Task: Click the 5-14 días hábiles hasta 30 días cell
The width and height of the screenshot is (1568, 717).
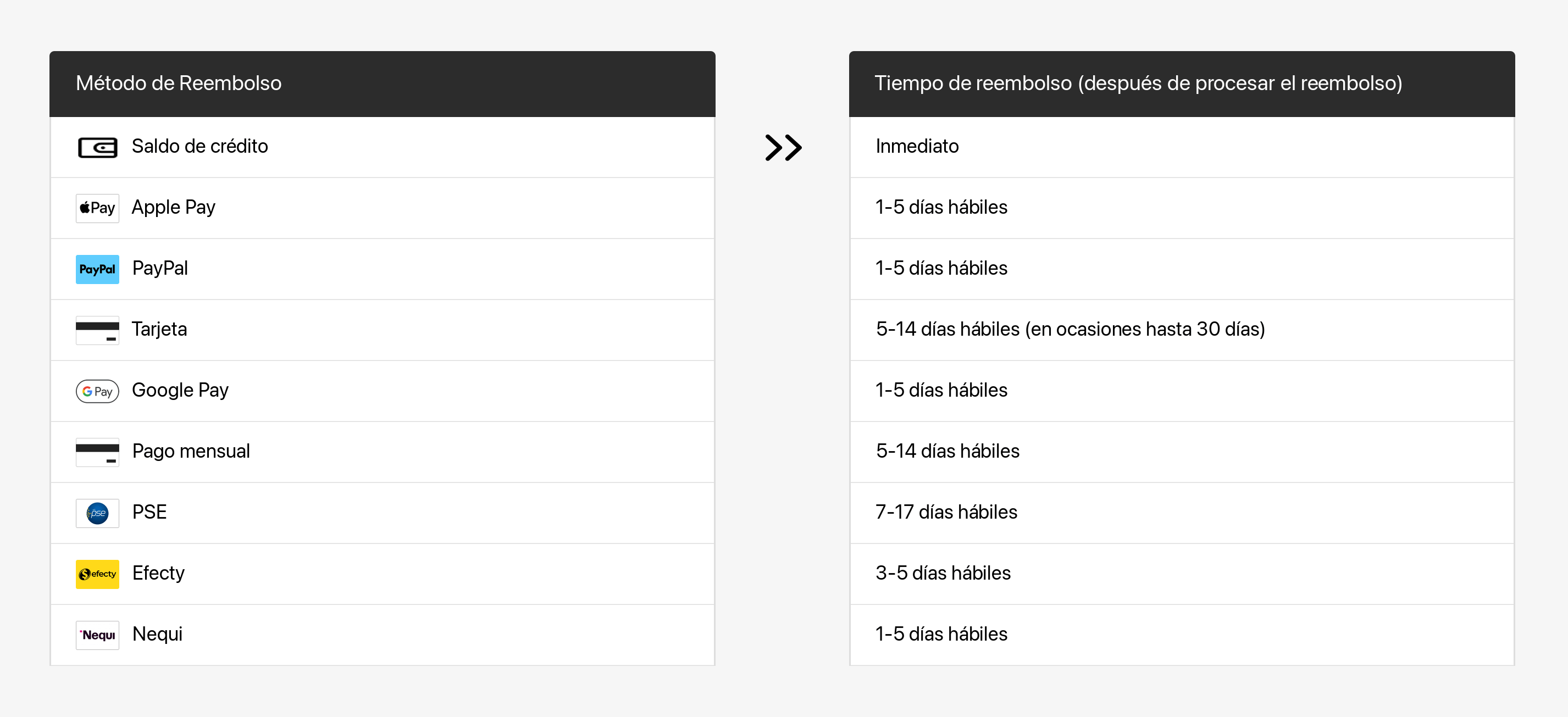Action: tap(1070, 329)
